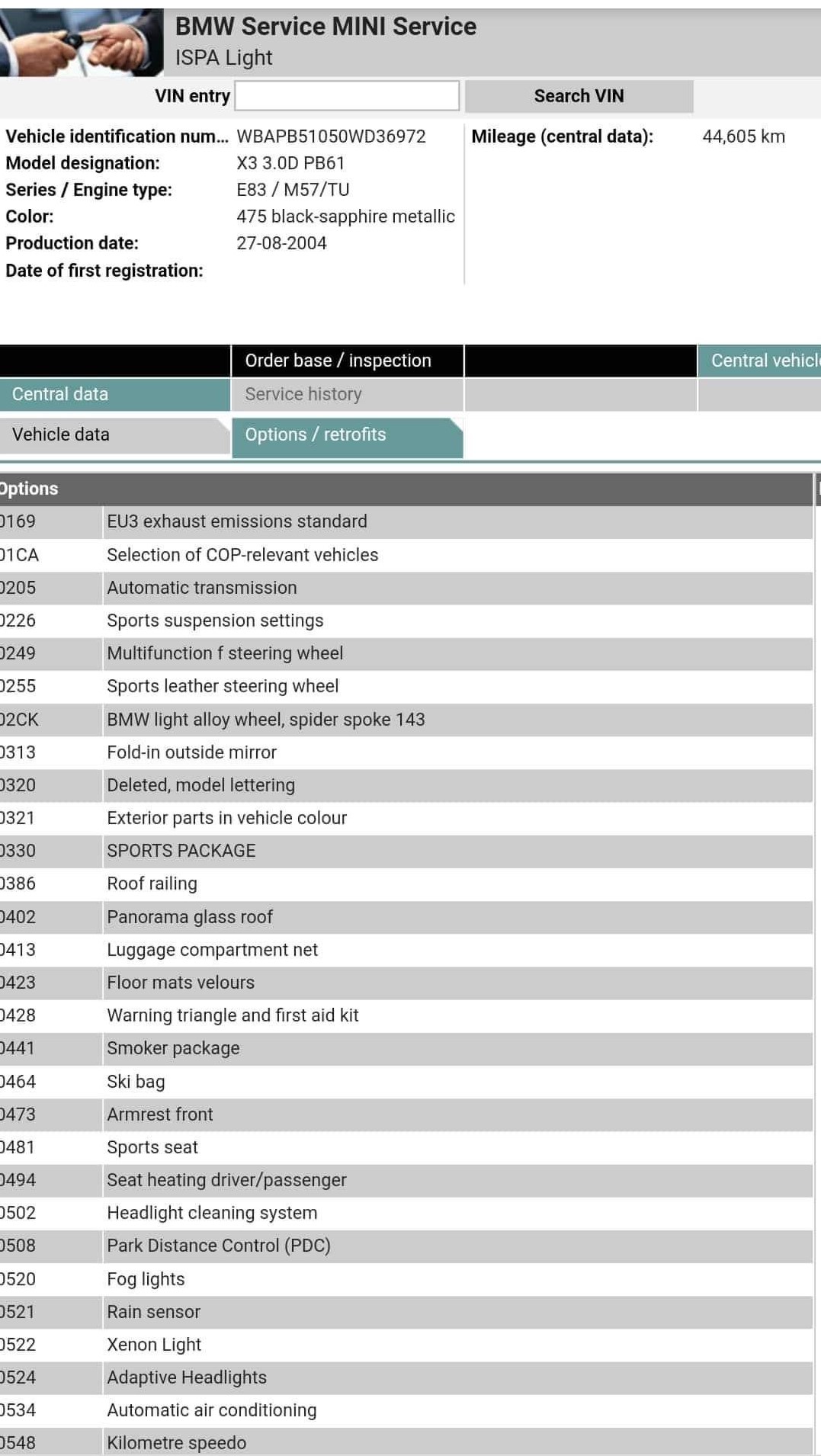Select the SPORTS PACKAGE row
The image size is (821, 1456).
click(x=406, y=851)
